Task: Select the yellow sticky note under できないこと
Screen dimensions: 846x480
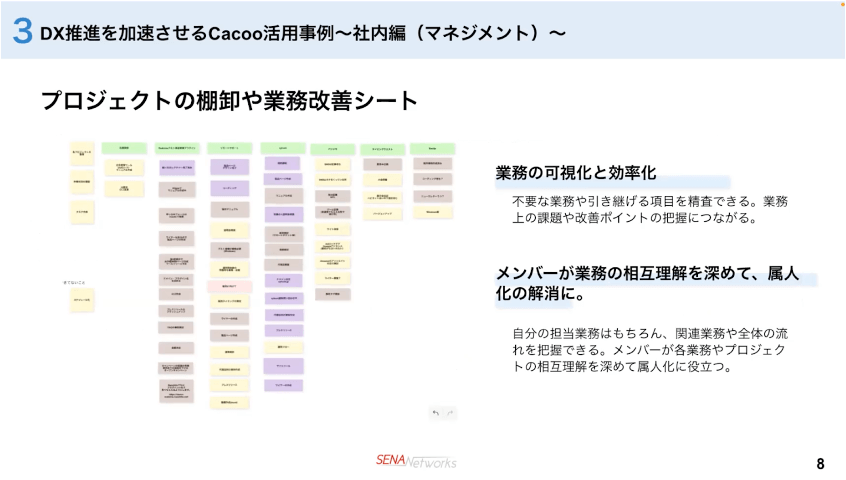Action: click(82, 300)
